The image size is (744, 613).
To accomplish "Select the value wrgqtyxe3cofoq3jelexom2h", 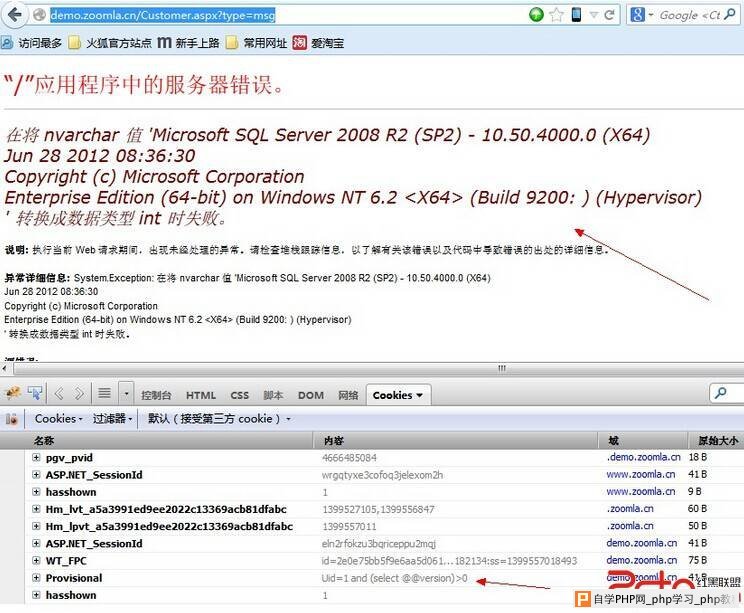I will tap(382, 475).
